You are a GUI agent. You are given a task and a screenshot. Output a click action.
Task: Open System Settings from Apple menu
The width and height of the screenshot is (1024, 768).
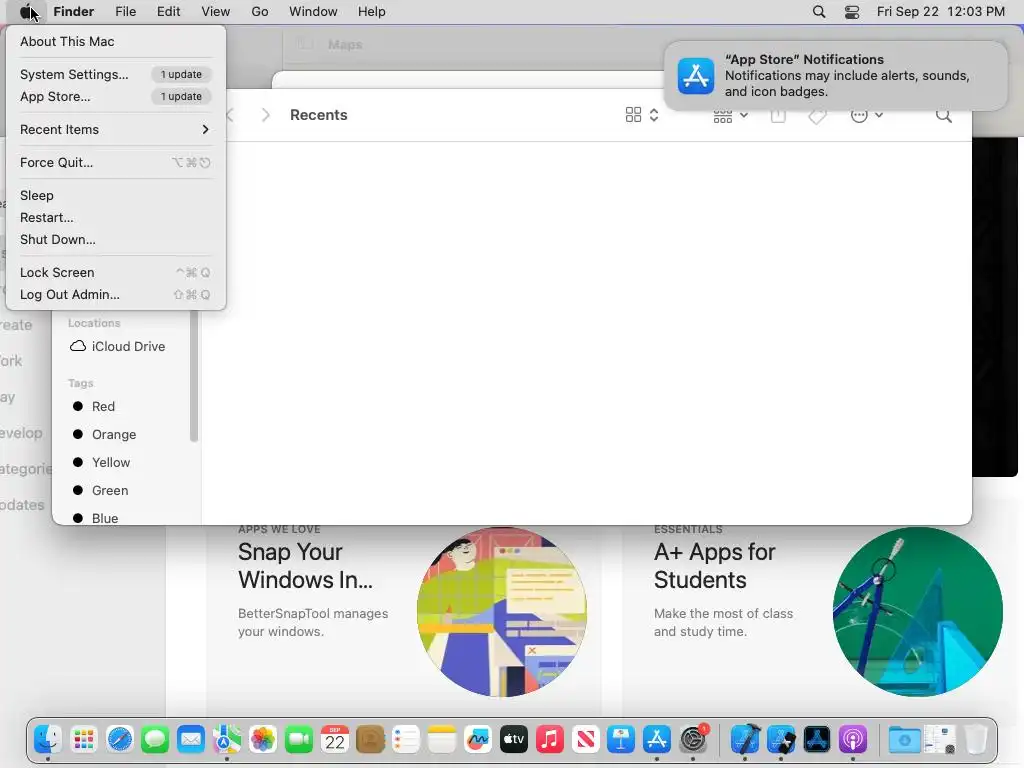(116, 74)
